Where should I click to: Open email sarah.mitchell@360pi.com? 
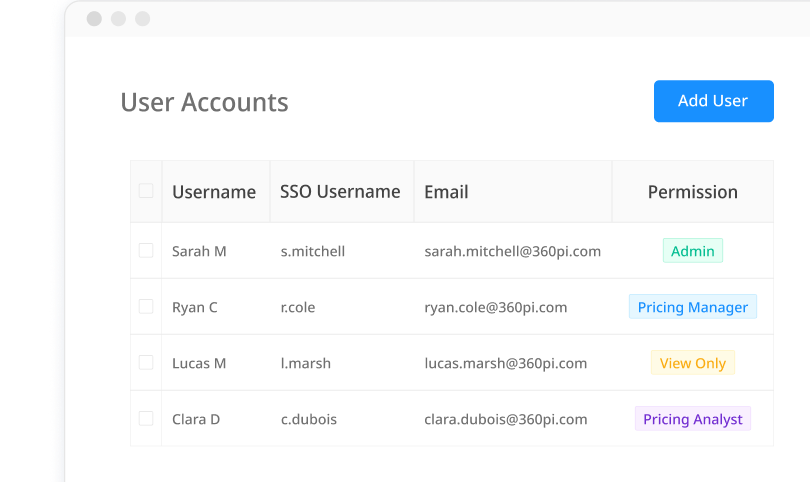click(x=512, y=251)
